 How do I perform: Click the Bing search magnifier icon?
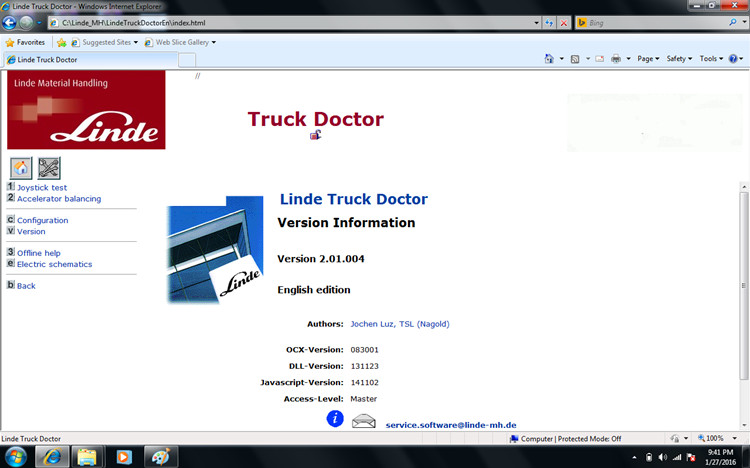coord(732,22)
